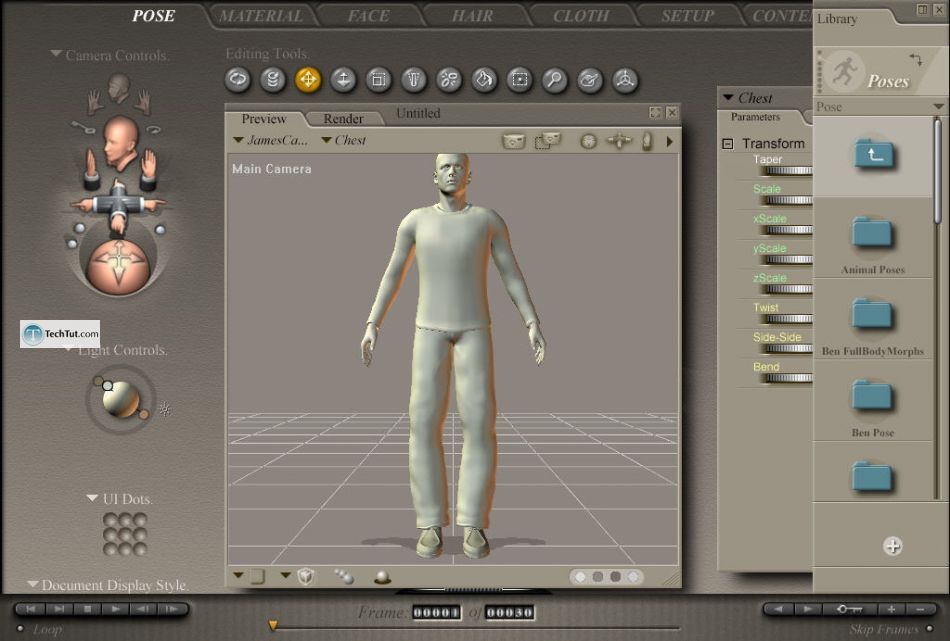Select the Taper editing tool
The height and width of the screenshot is (641, 950).
pyautogui.click(x=414, y=80)
